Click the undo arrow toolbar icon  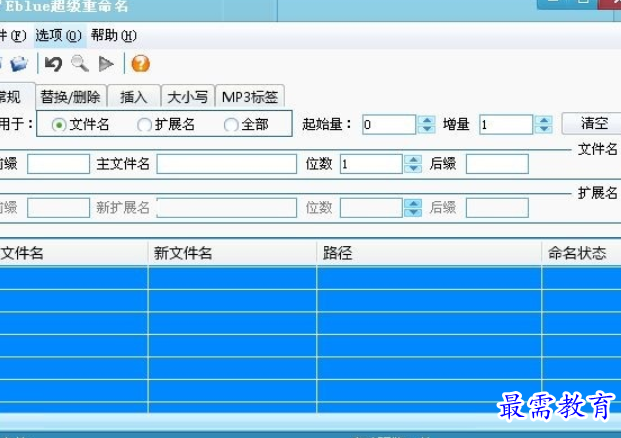53,64
